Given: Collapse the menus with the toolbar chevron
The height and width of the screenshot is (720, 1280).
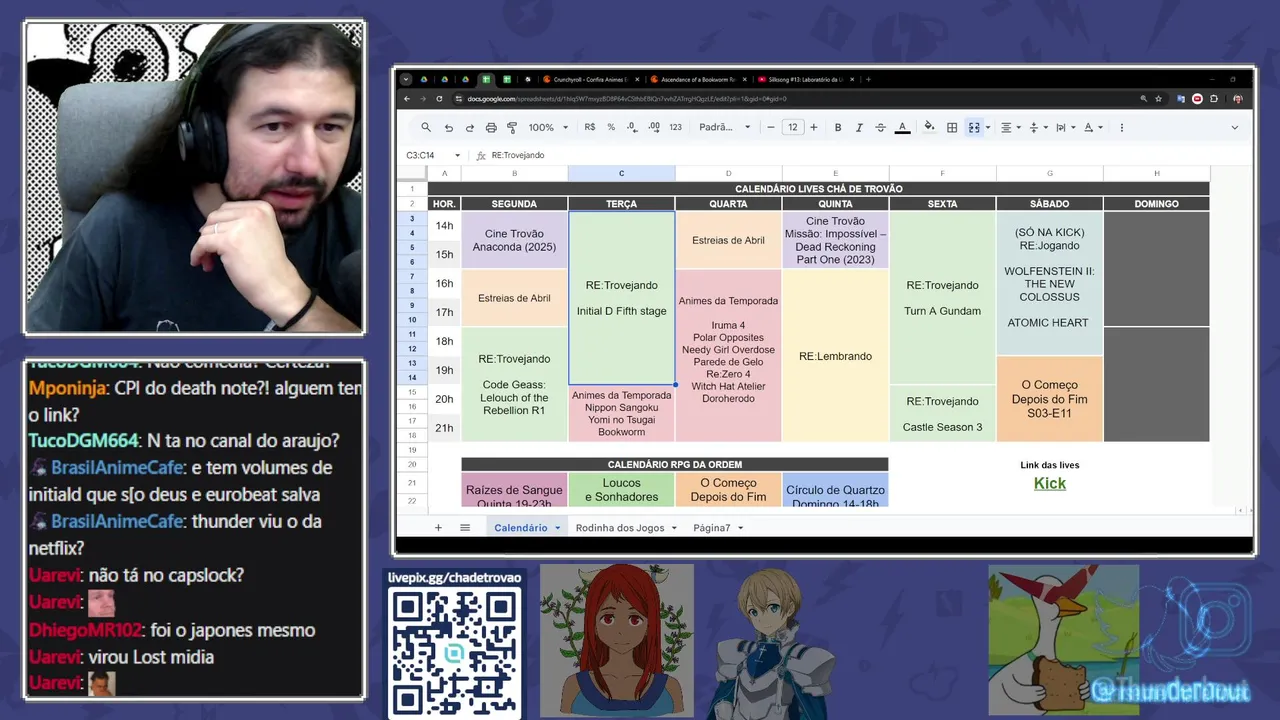Looking at the screenshot, I should (x=1234, y=127).
